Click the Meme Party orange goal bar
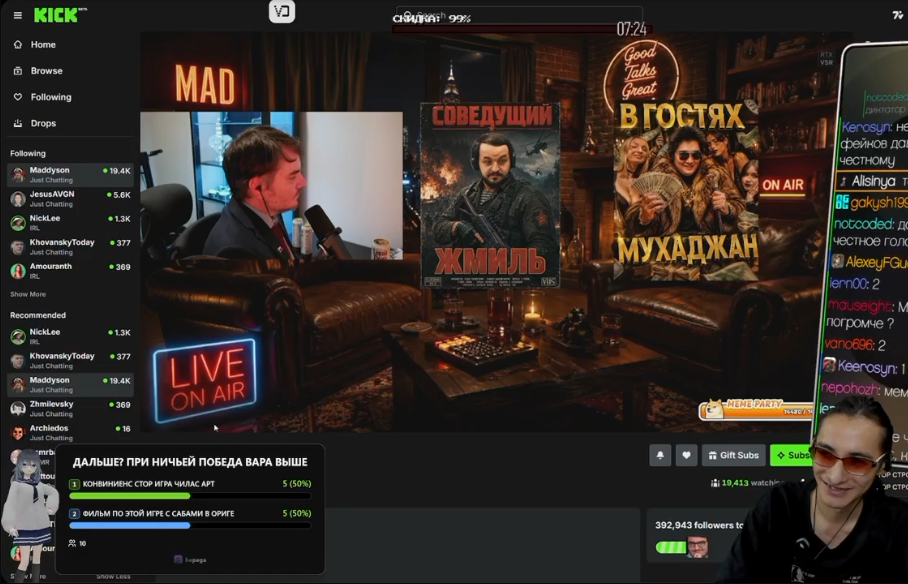Viewport: 908px width, 584px height. tap(756, 410)
